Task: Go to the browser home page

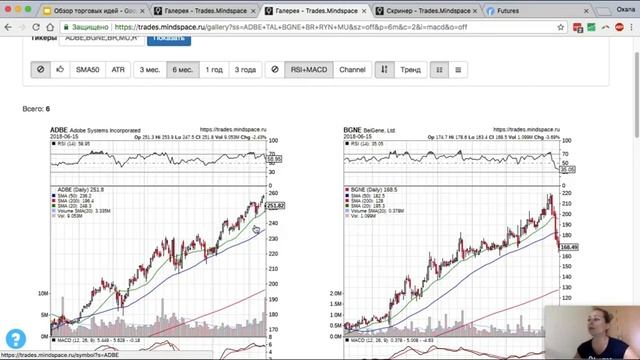Action: click(50, 27)
